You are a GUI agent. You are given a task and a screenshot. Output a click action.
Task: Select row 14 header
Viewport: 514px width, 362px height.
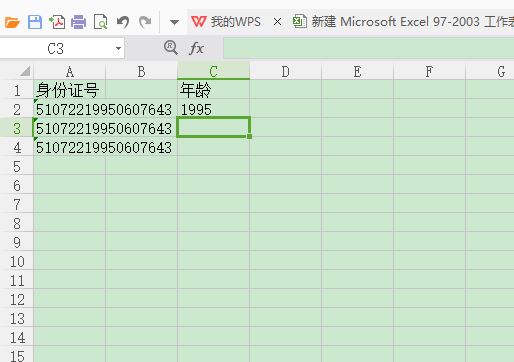pos(17,337)
